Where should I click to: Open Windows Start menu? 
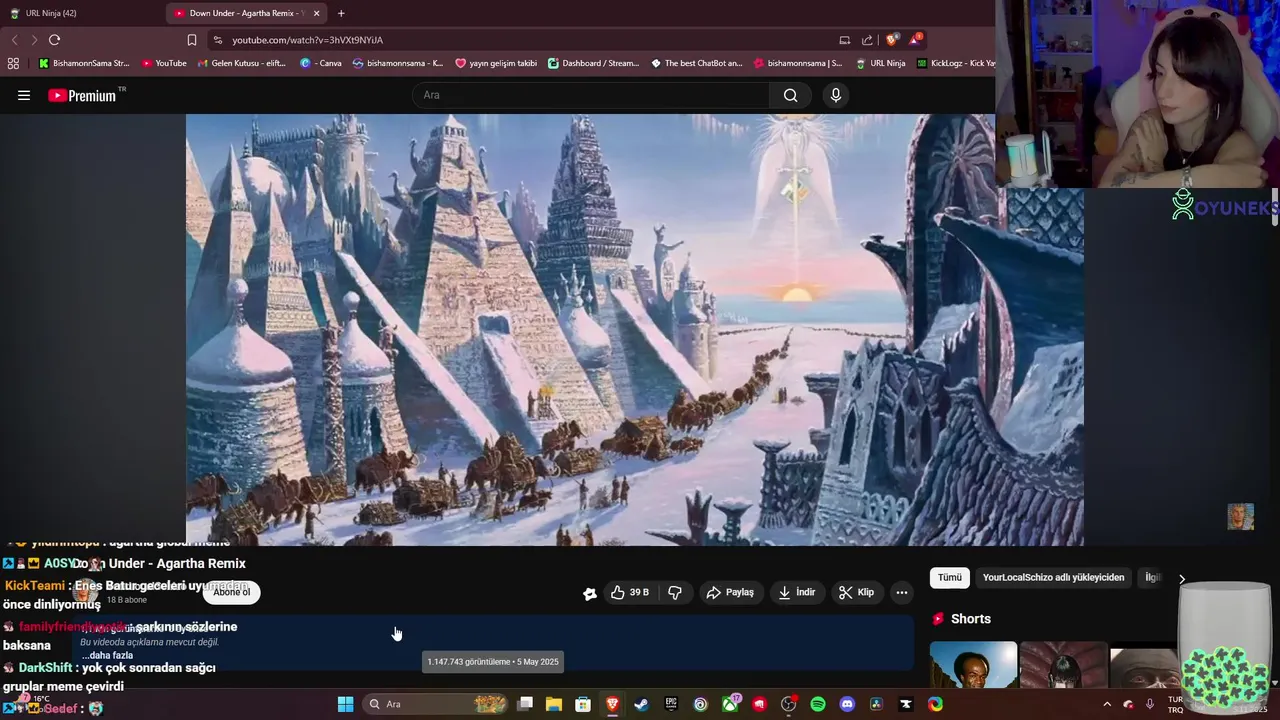tap(345, 704)
